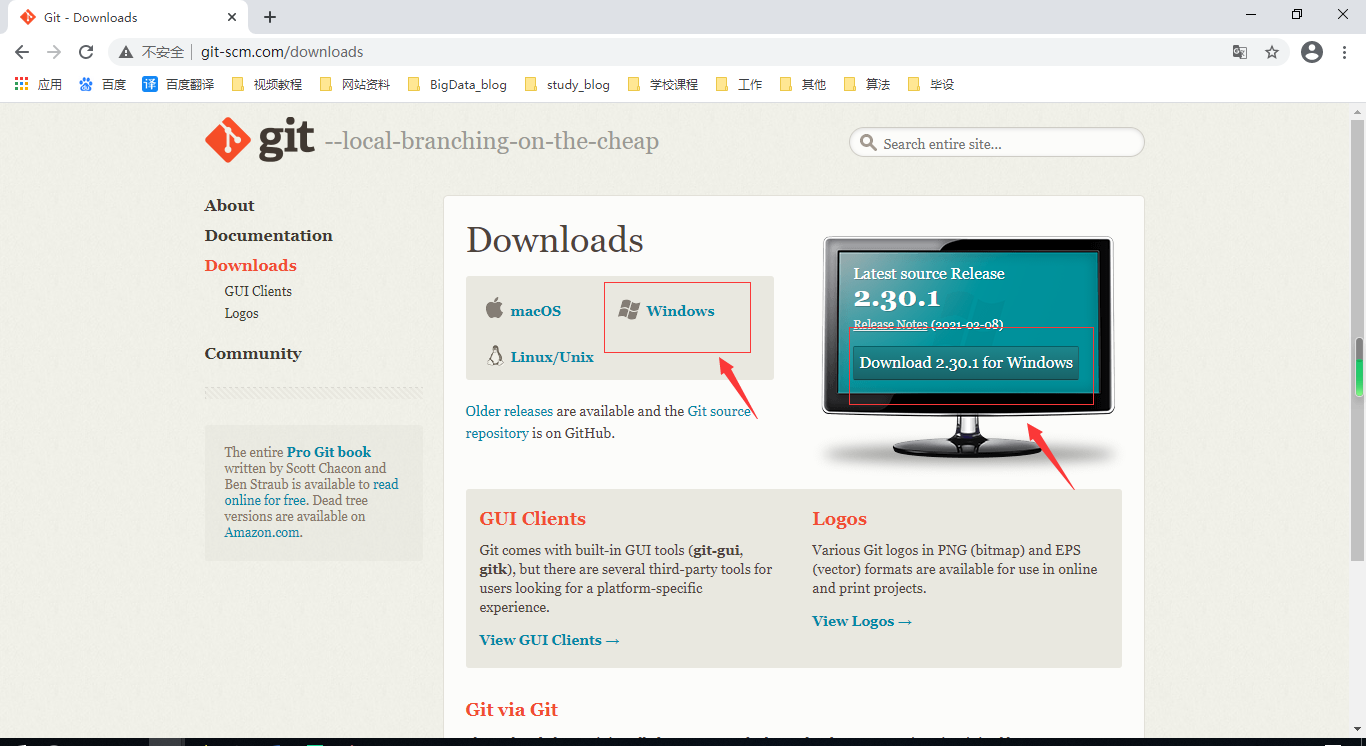Click the Windows logo icon under Downloads

tap(628, 310)
